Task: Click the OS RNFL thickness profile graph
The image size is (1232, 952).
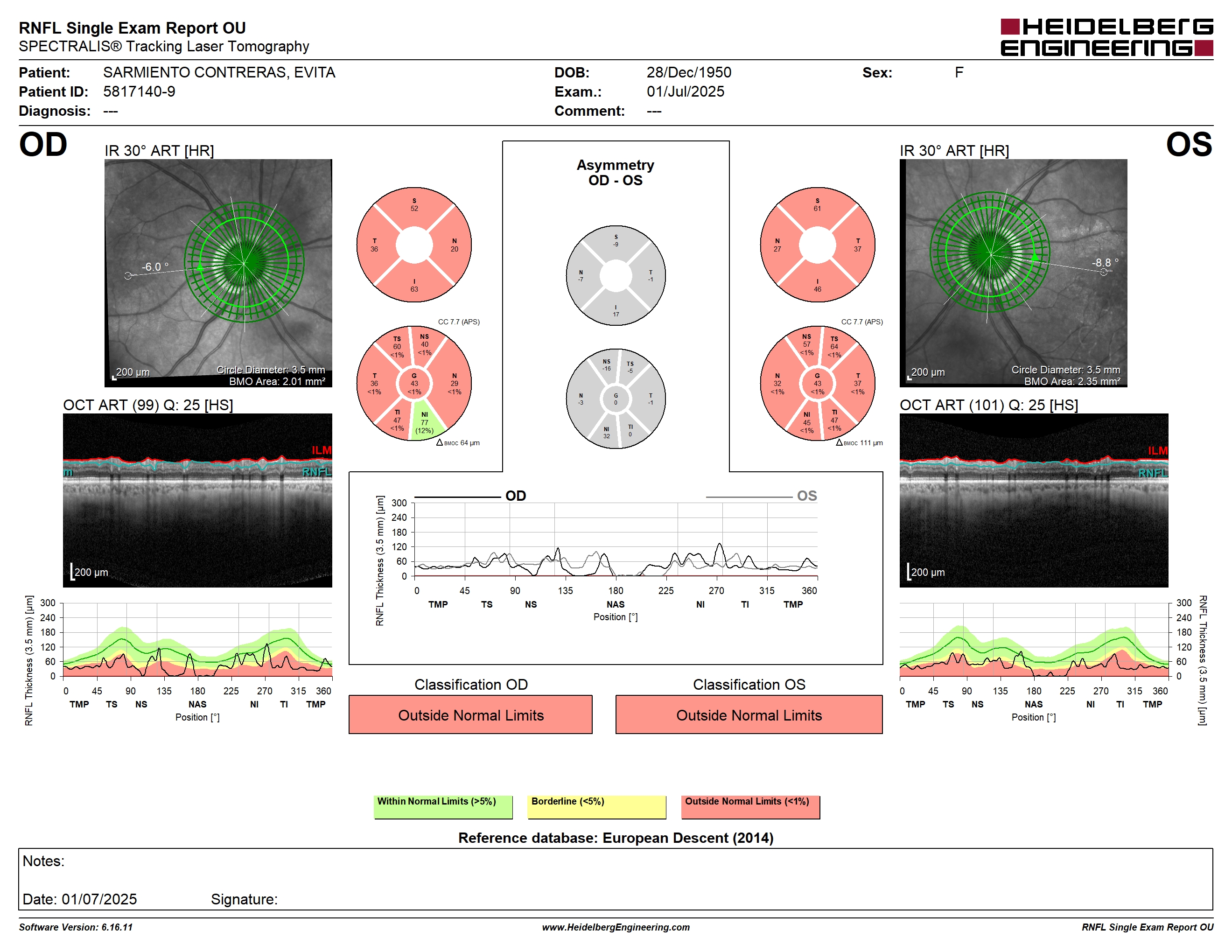Action: tap(1034, 639)
